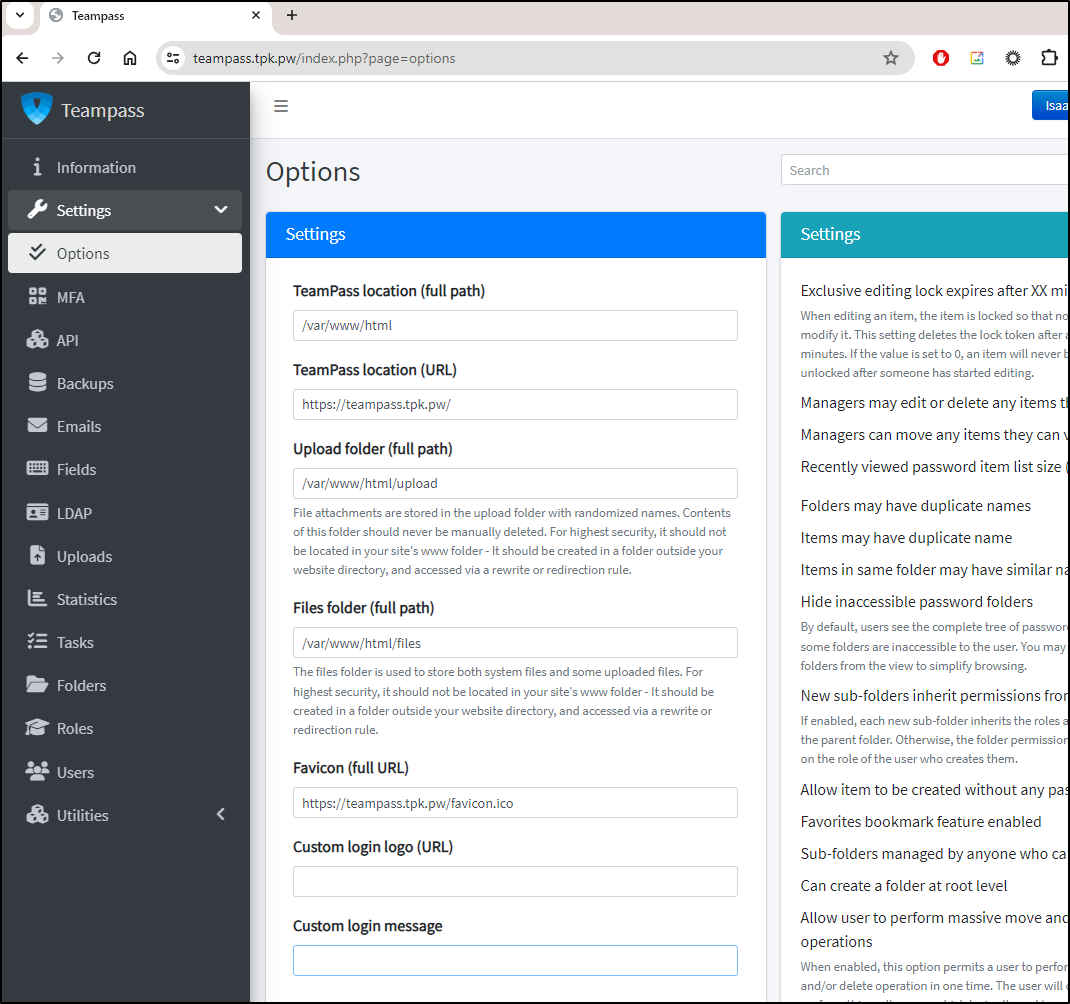Open the Roles menu link

[125, 728]
